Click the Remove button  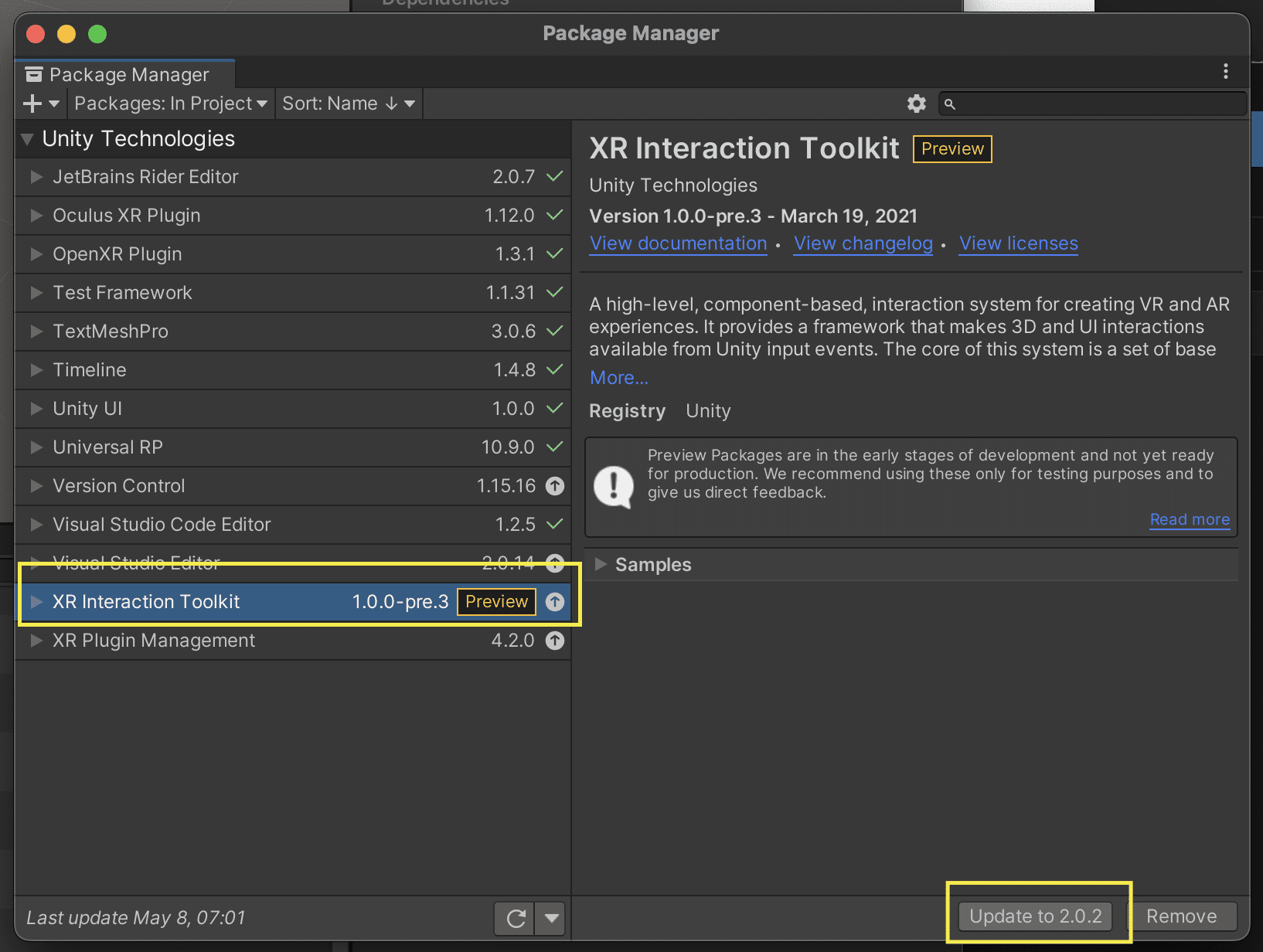tap(1181, 916)
